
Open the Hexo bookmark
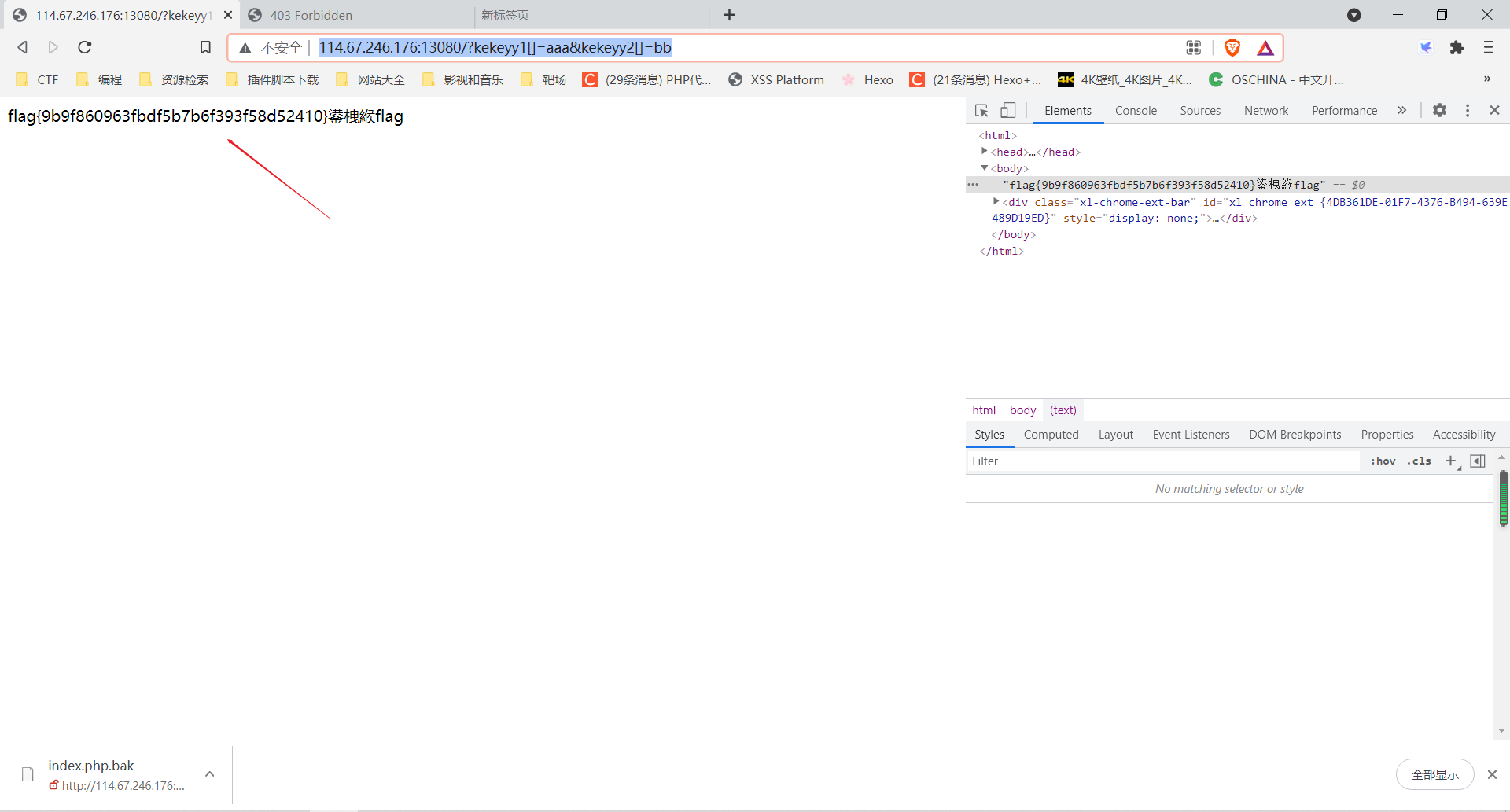click(868, 79)
